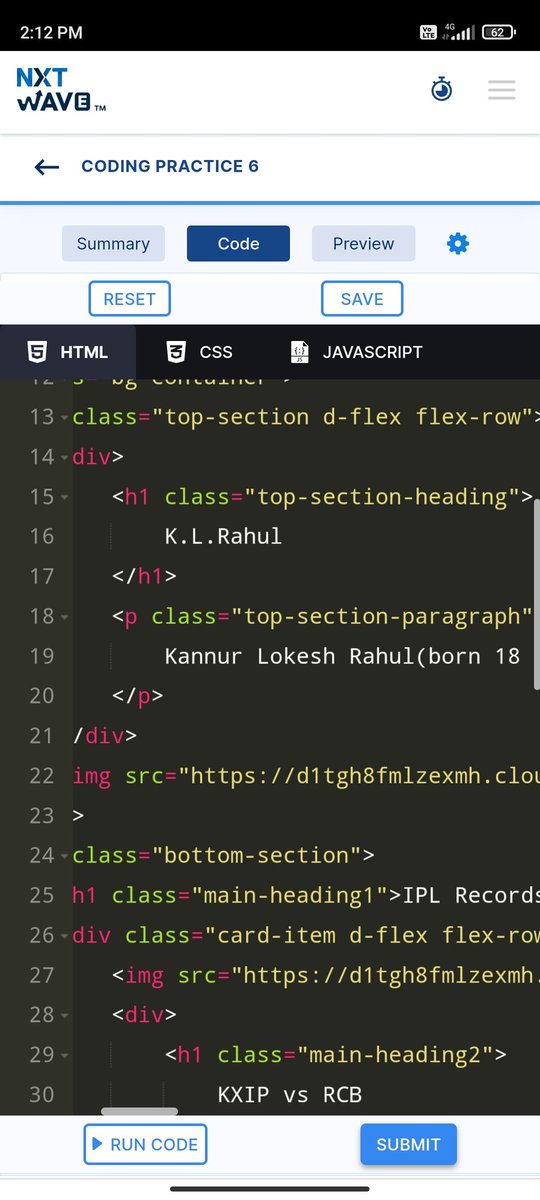Switch to the Preview tab
540x1200 pixels.
(x=363, y=244)
